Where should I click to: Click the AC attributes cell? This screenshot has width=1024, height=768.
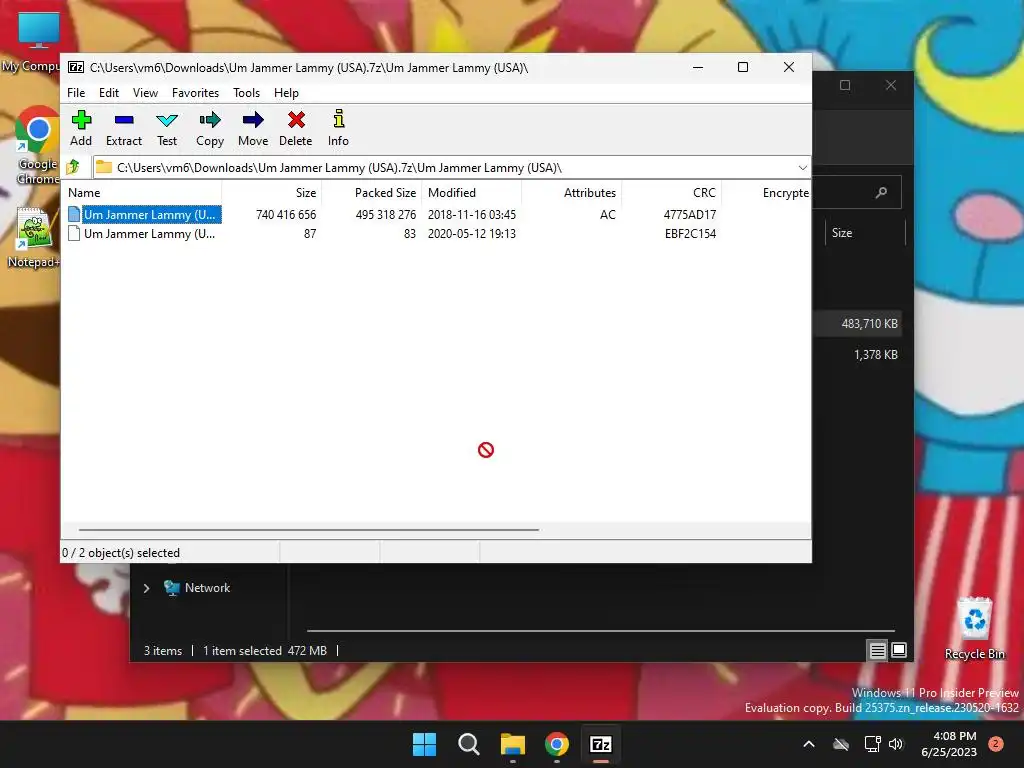coord(607,214)
